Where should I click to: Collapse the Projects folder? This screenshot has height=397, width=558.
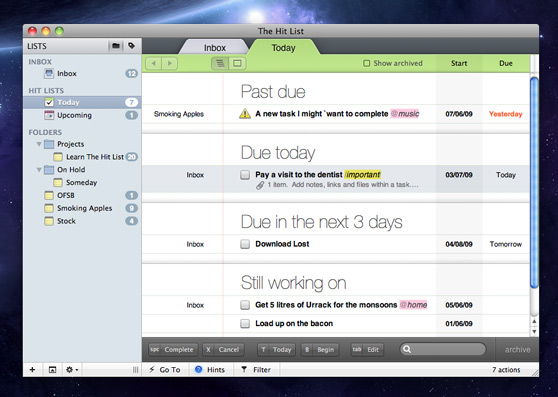pos(39,144)
